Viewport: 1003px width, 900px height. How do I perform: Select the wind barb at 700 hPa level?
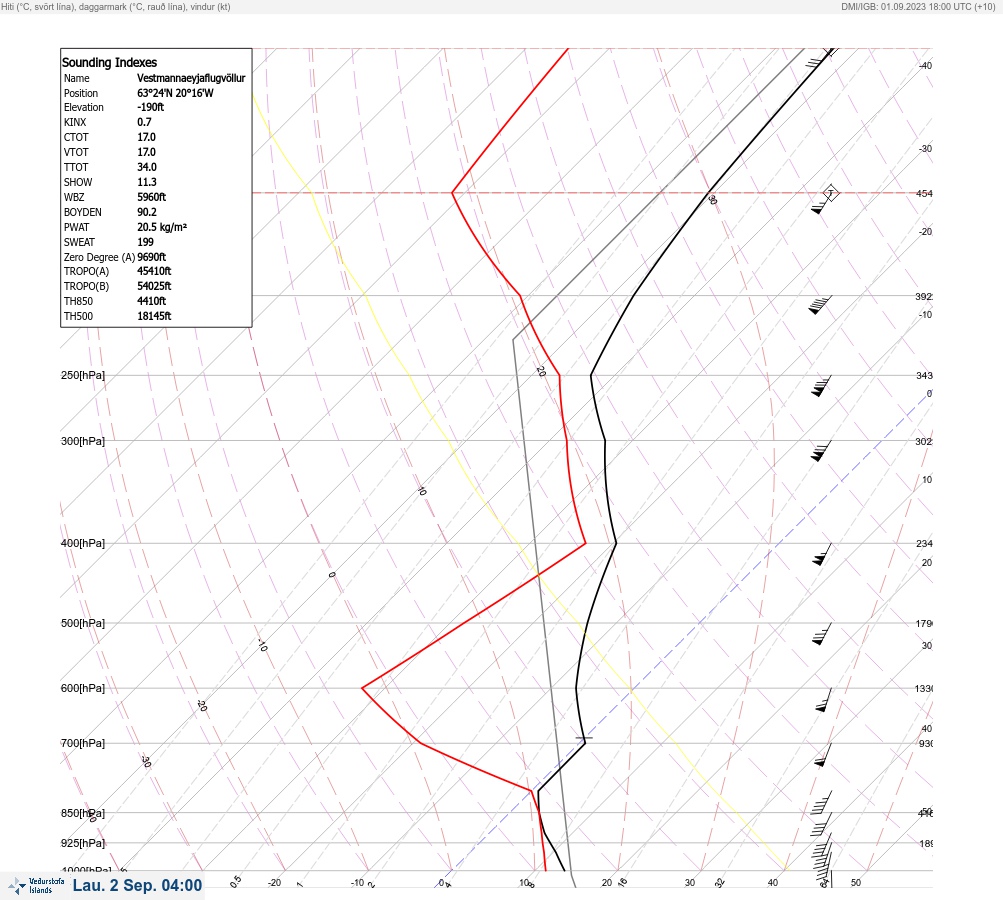tap(823, 755)
